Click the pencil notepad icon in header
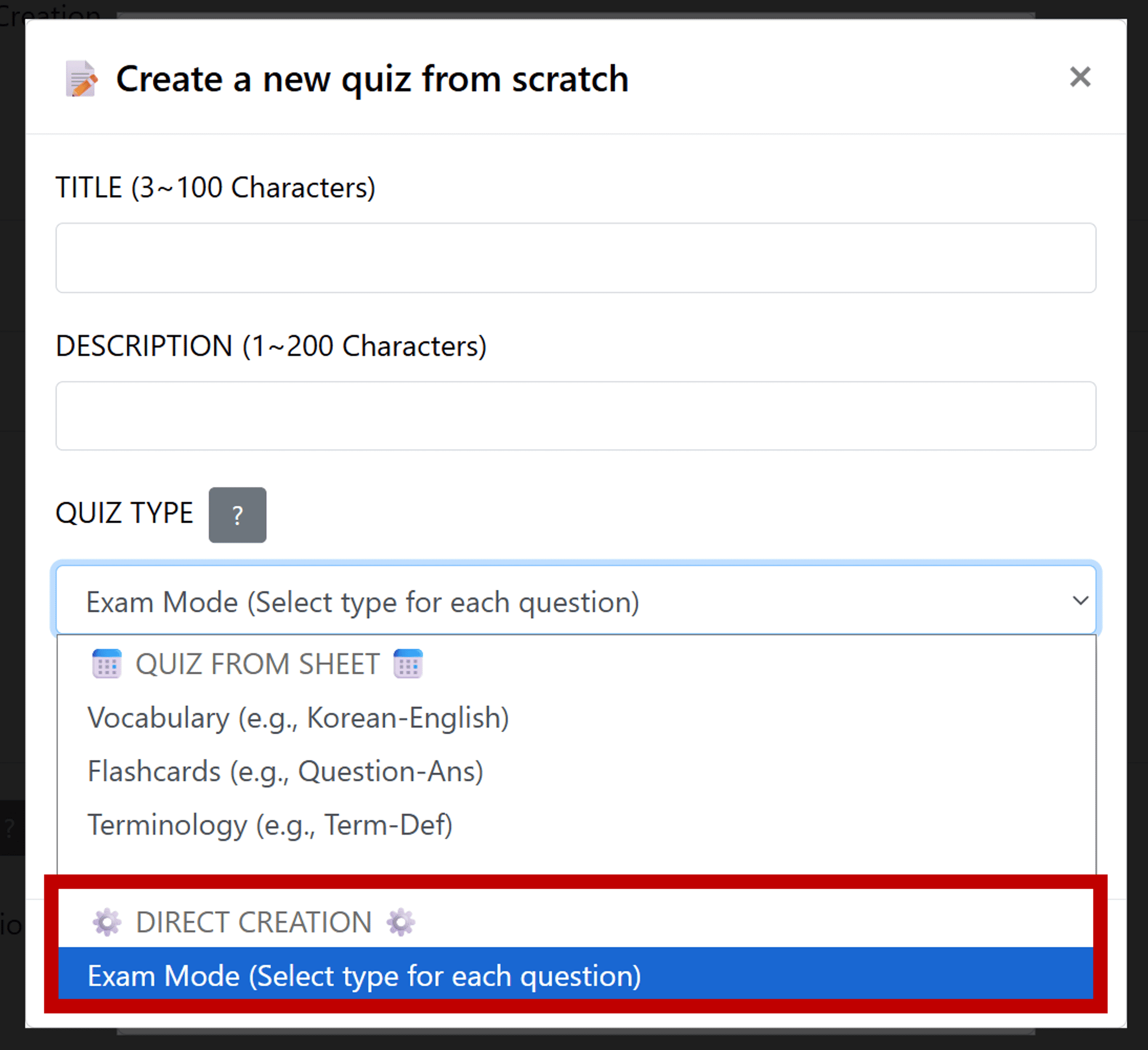 (x=81, y=79)
